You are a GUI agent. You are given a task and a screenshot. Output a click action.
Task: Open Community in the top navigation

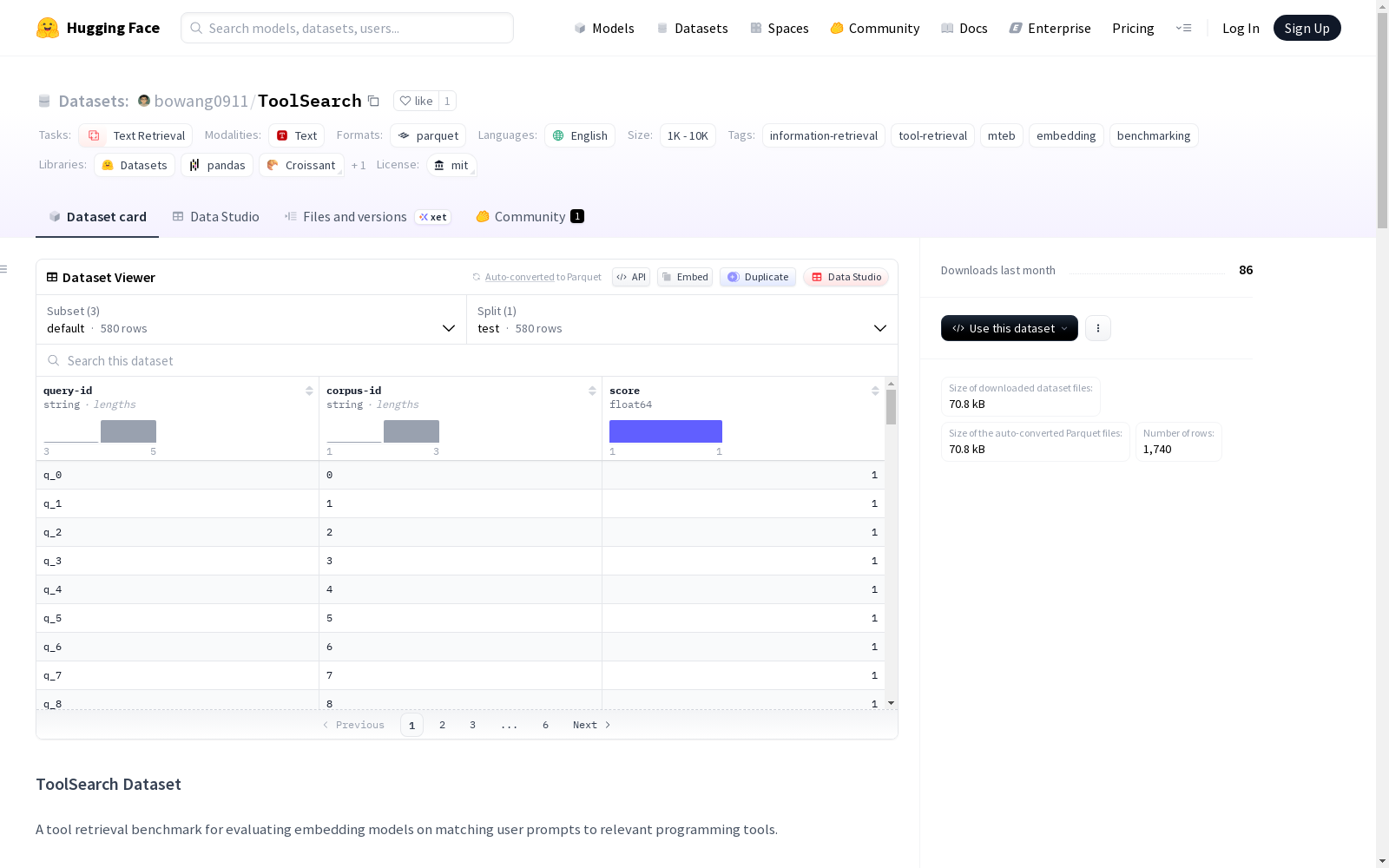coord(875,28)
